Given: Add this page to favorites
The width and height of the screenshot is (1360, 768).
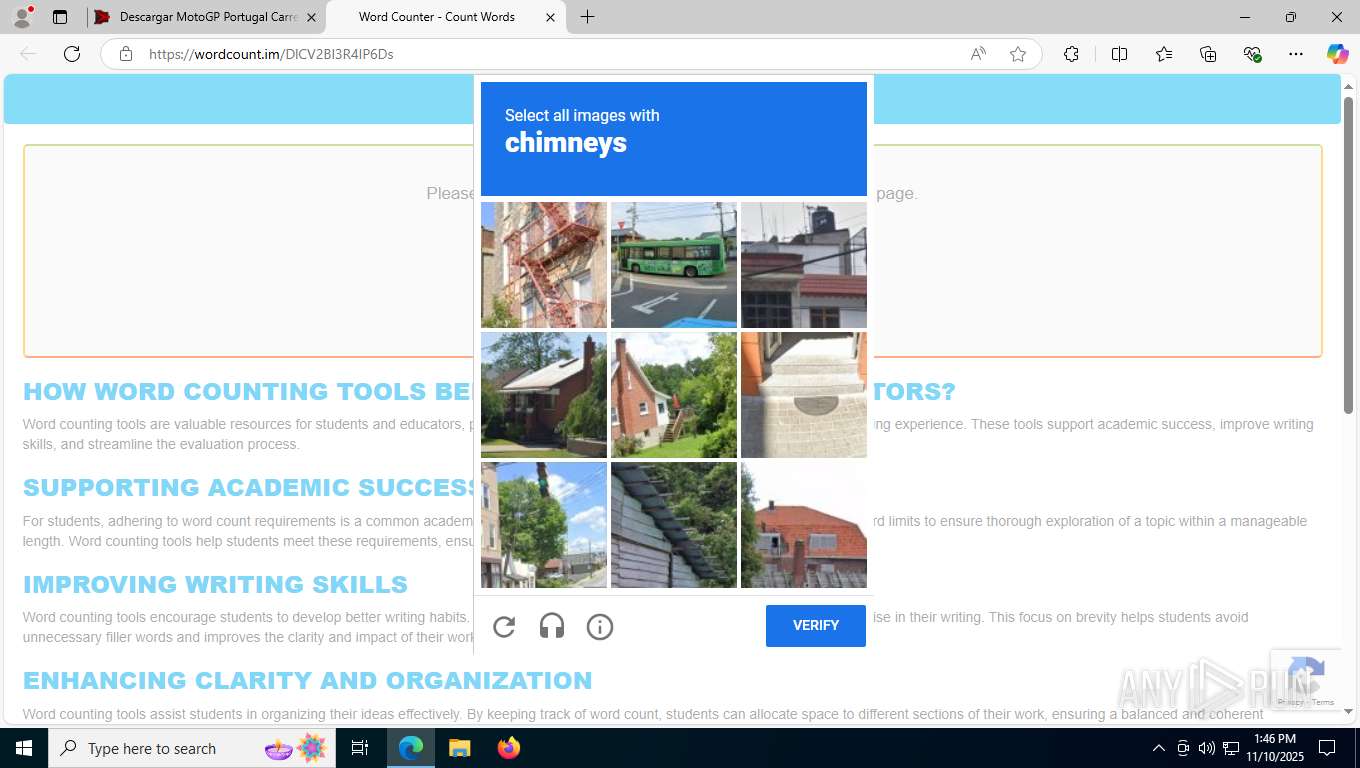Looking at the screenshot, I should coord(1018,54).
